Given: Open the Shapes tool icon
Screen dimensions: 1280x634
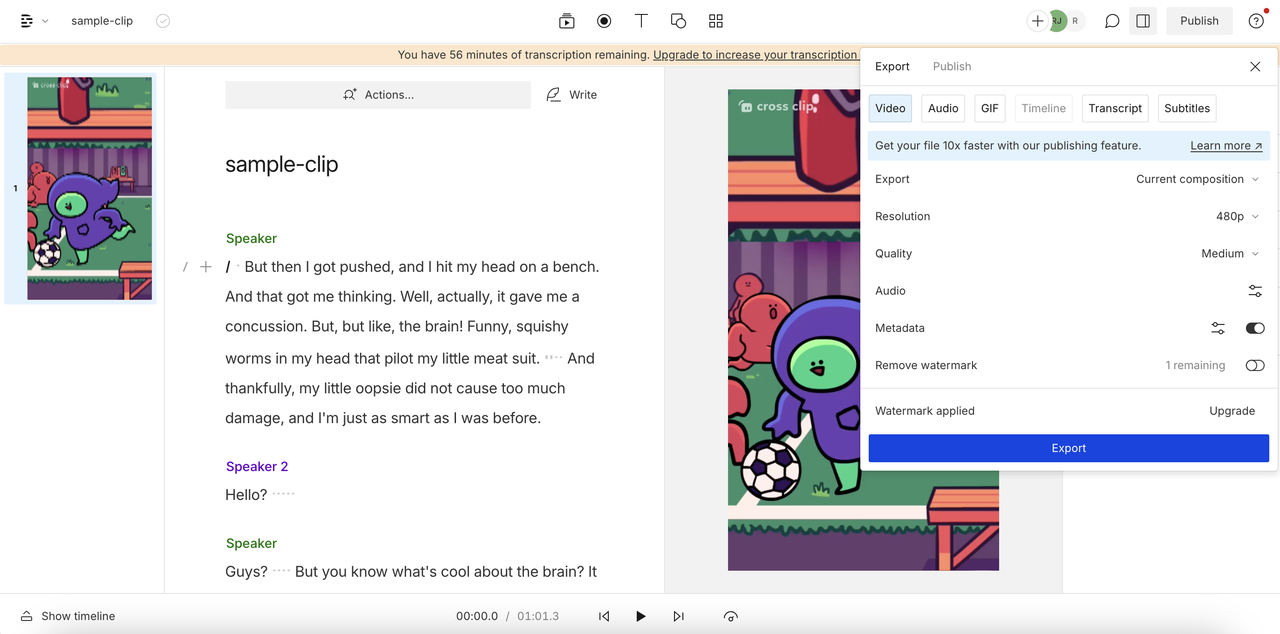Looking at the screenshot, I should [678, 21].
